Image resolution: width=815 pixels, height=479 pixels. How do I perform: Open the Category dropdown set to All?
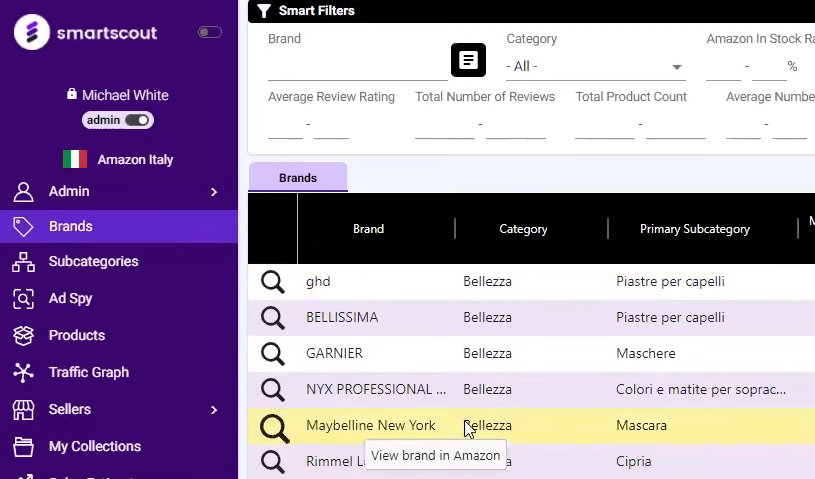596,66
